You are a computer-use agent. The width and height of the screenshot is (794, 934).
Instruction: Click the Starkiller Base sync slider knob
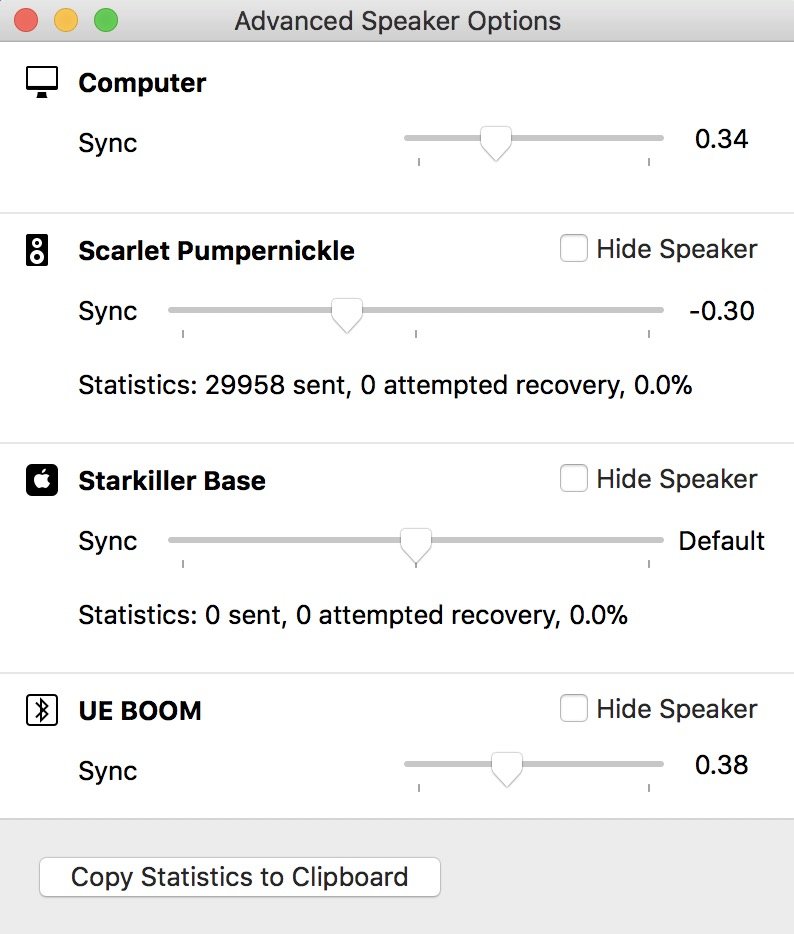coord(415,543)
